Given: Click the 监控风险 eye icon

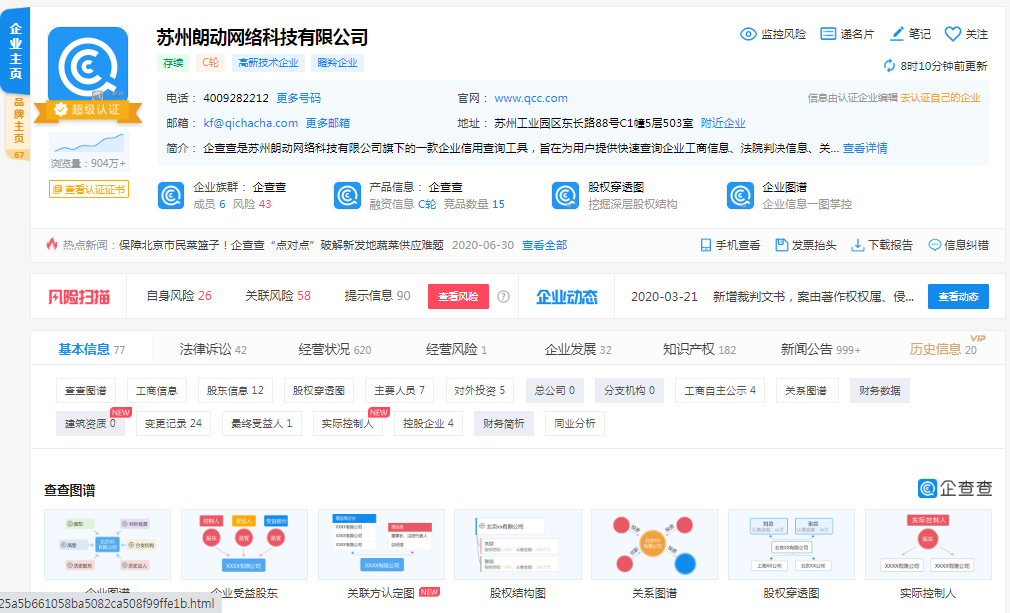Looking at the screenshot, I should 748,34.
